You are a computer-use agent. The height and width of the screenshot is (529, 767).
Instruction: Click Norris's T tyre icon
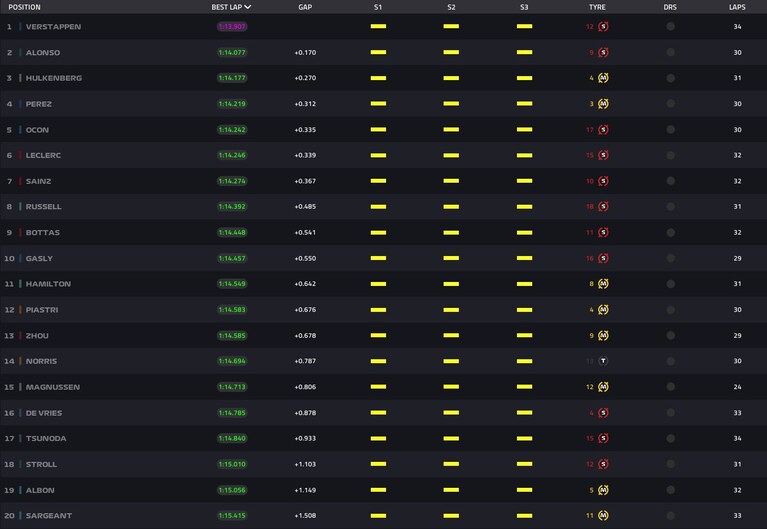[x=603, y=361]
